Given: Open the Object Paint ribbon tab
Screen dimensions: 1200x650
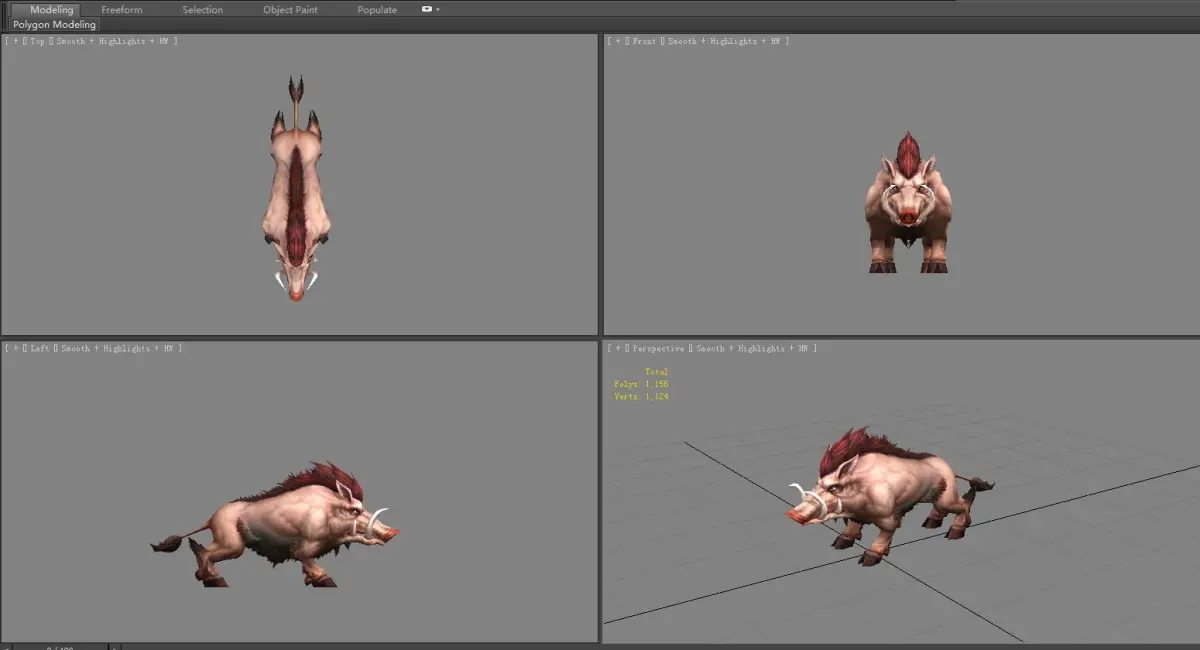Looking at the screenshot, I should (x=292, y=10).
